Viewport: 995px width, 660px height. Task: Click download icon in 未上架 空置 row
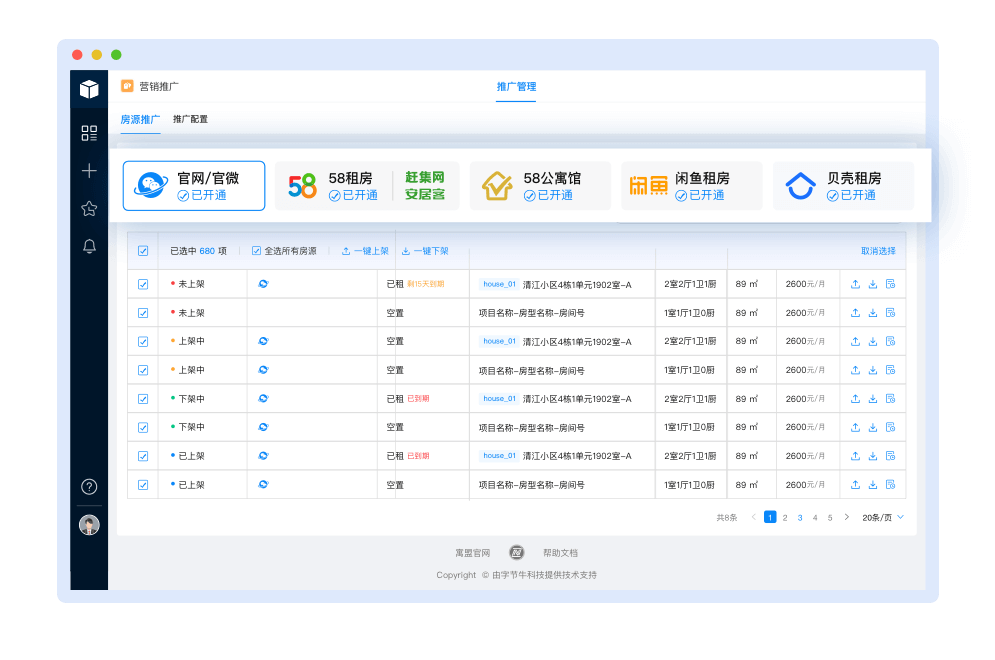[873, 313]
